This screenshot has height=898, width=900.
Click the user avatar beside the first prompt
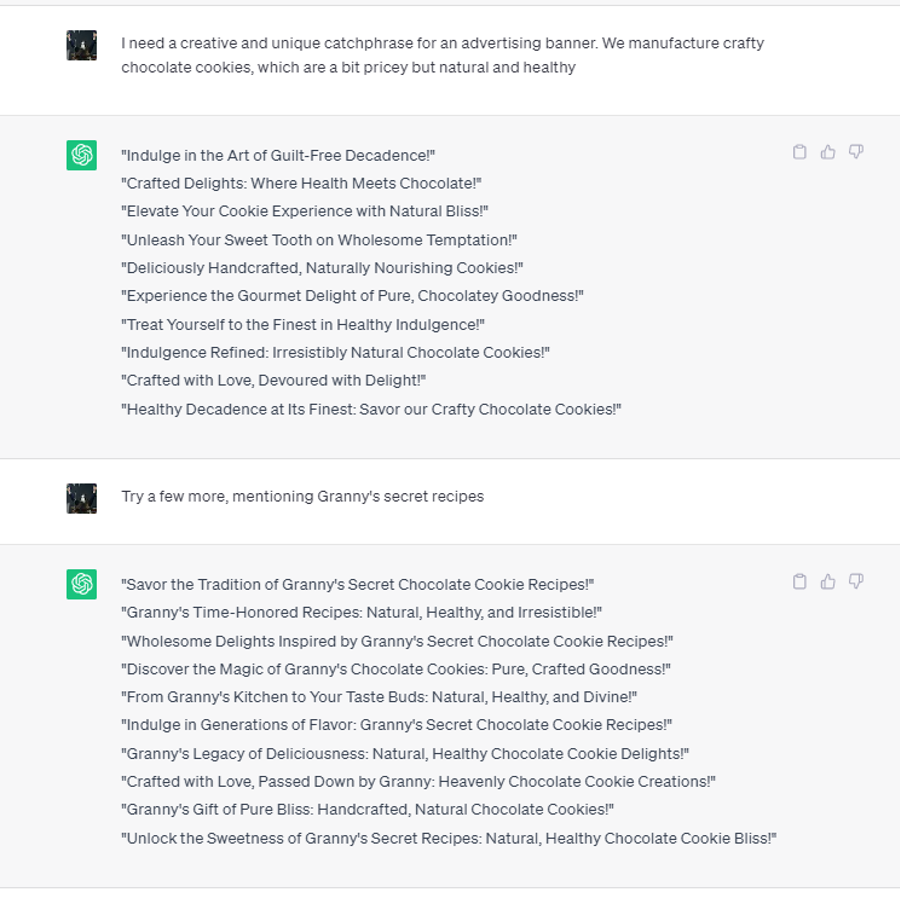tap(82, 45)
